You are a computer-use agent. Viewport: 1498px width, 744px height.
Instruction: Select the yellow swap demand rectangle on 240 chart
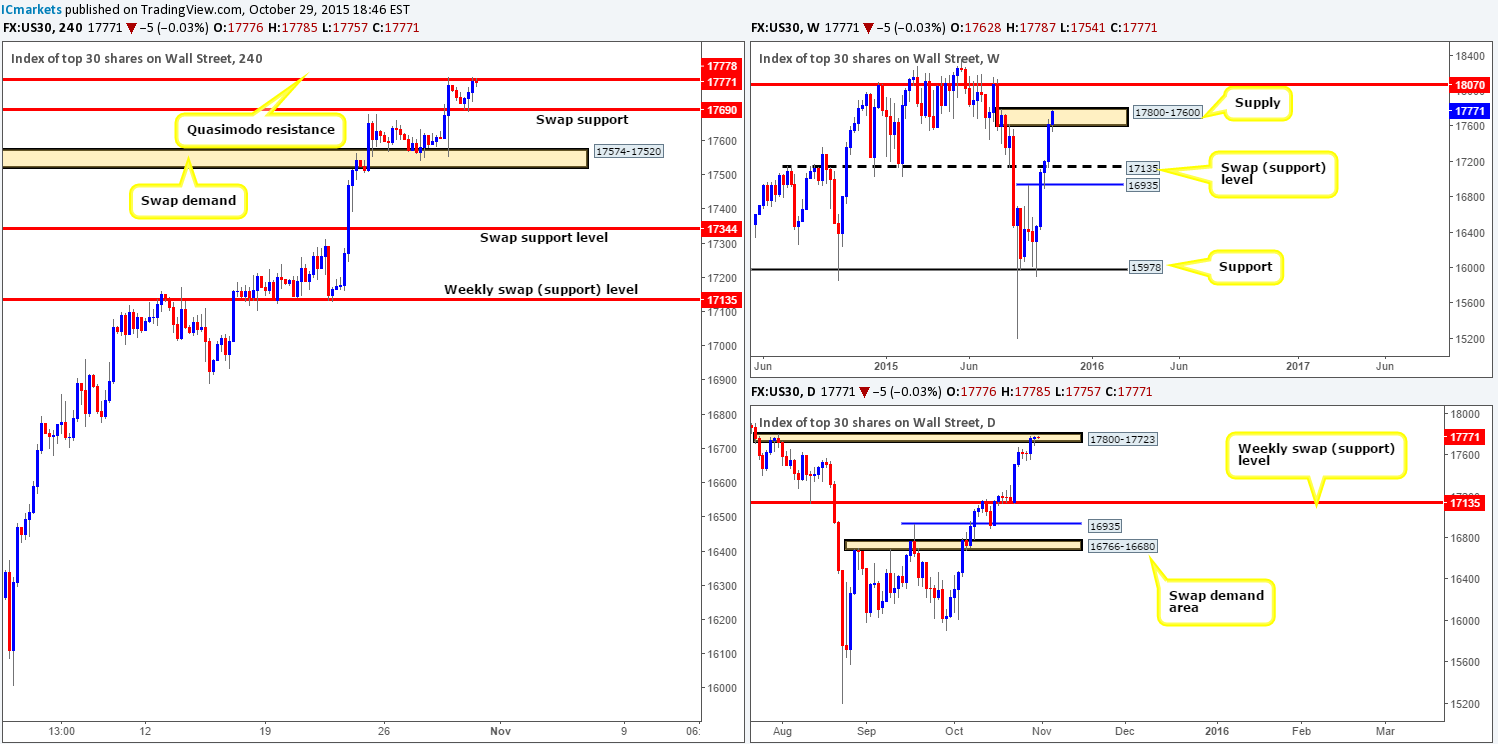coord(294,158)
